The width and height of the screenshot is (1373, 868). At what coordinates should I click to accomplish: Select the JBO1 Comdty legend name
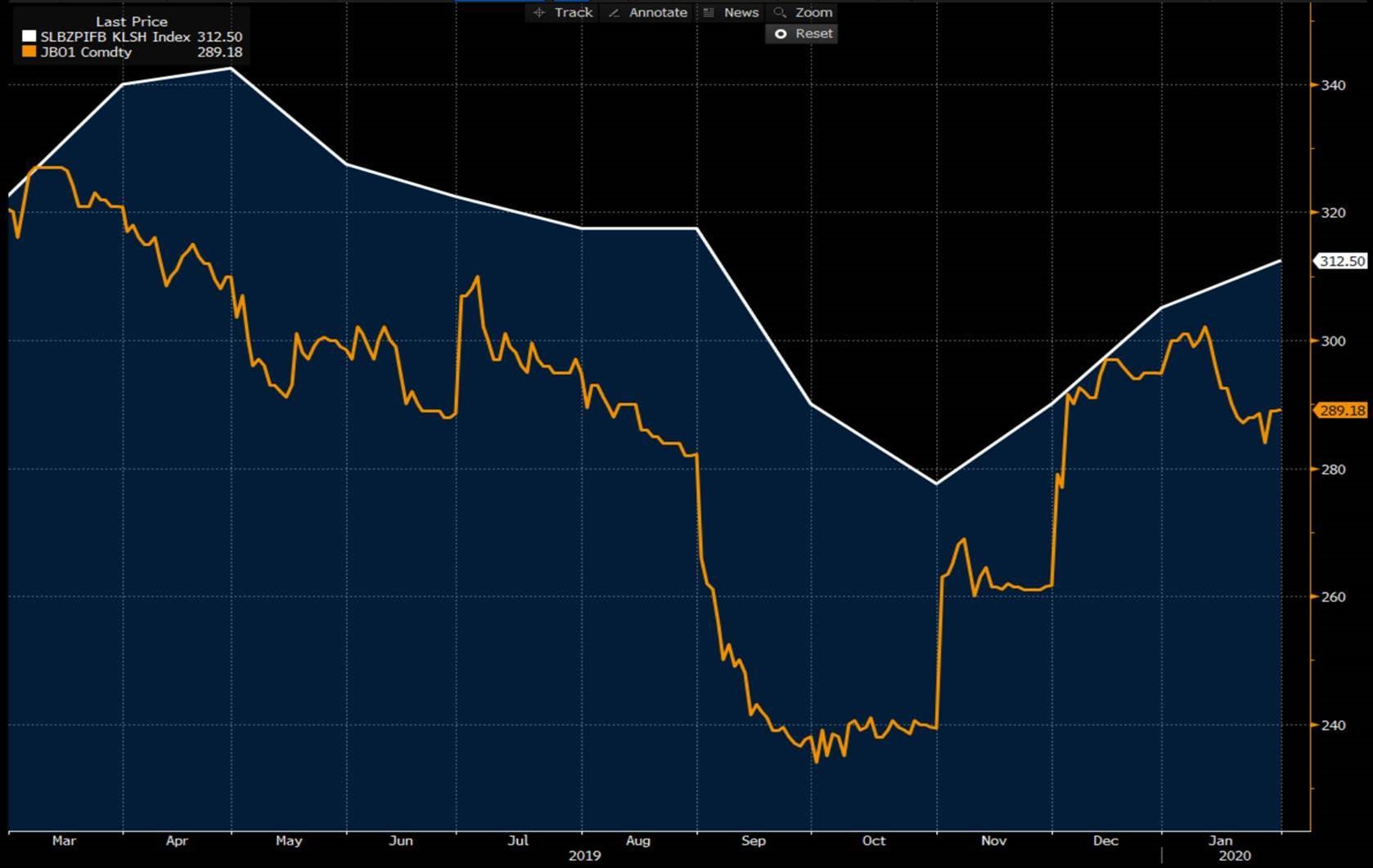tap(86, 52)
